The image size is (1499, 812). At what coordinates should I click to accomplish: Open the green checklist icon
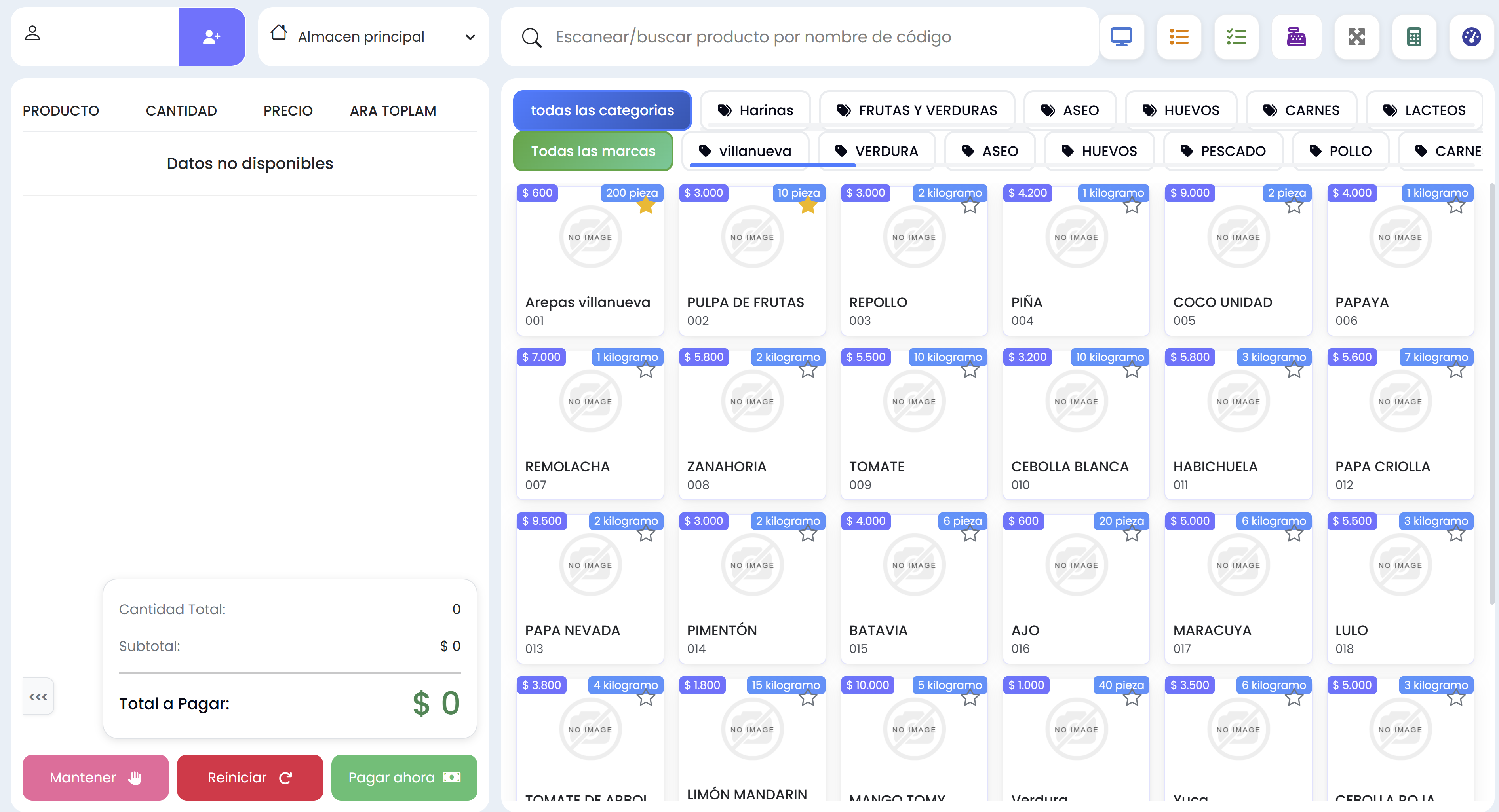(x=1236, y=37)
